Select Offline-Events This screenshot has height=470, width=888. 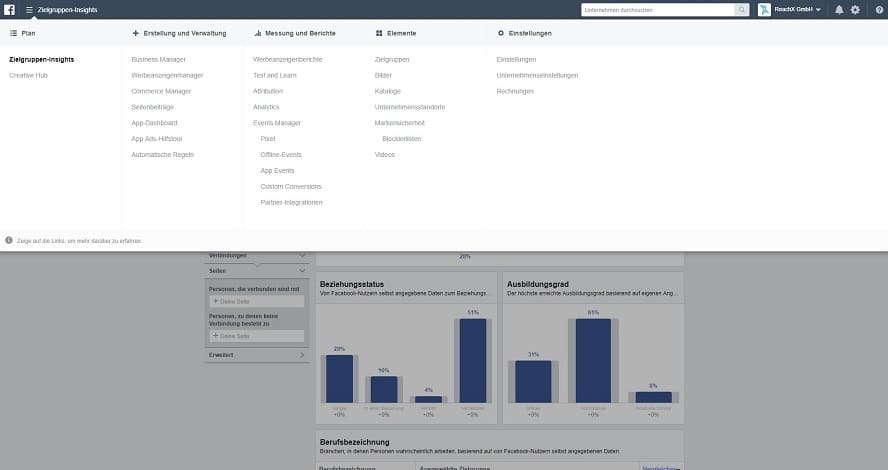(x=281, y=155)
